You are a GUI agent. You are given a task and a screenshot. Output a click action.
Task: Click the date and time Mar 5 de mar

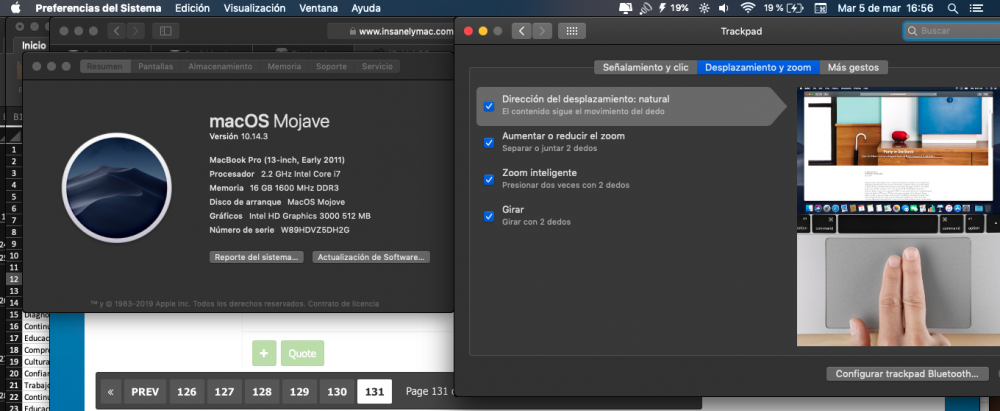pos(885,8)
